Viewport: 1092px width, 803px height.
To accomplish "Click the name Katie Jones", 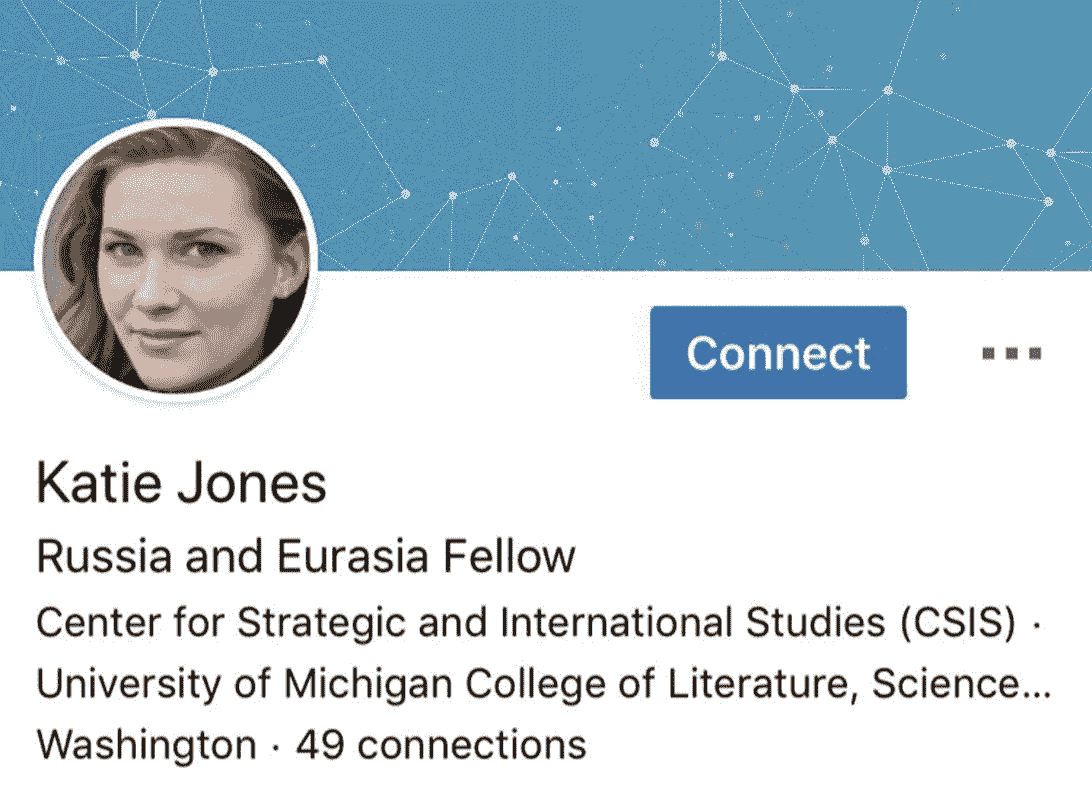I will click(181, 484).
